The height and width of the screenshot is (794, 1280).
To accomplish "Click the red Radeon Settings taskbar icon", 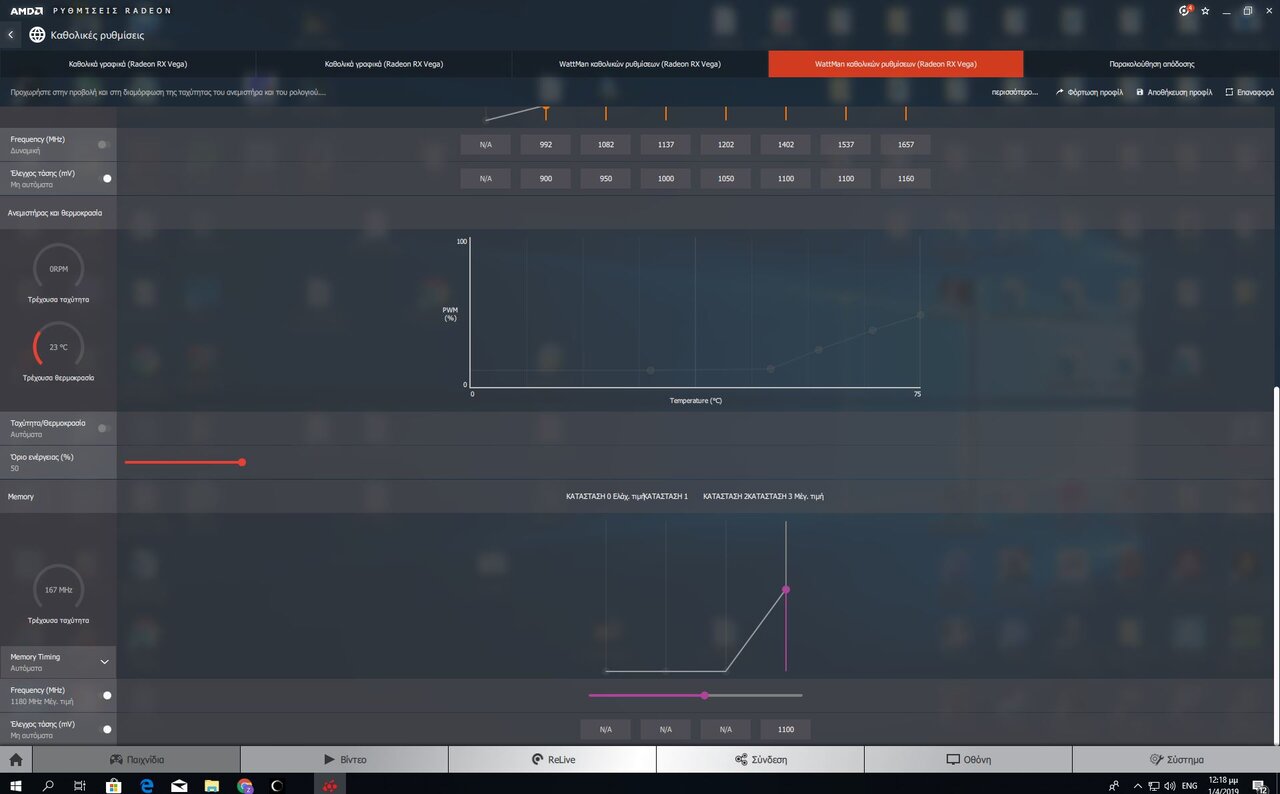I will click(328, 785).
